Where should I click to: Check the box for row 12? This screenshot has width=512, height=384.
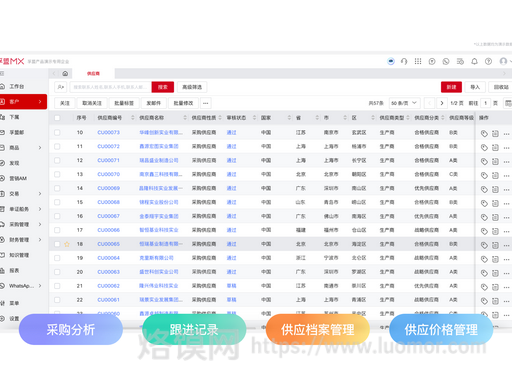coord(57,160)
